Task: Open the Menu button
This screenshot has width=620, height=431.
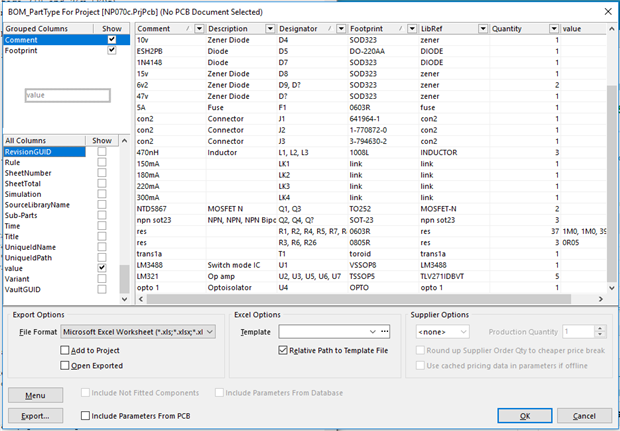Action: pos(35,395)
